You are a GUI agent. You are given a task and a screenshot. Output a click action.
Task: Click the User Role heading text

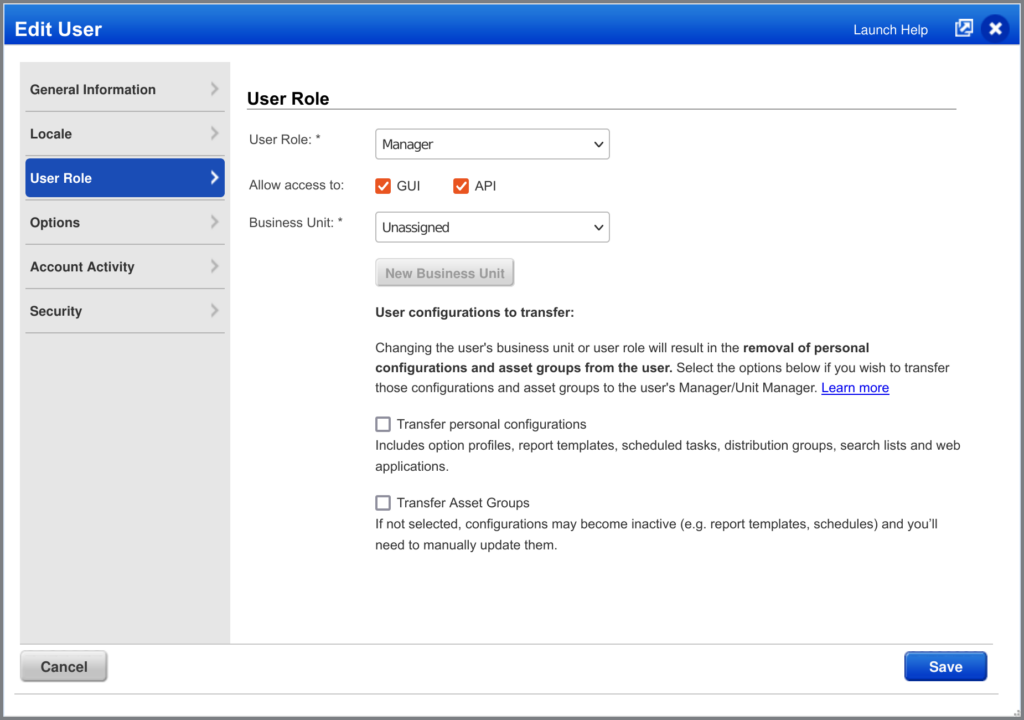[x=288, y=99]
